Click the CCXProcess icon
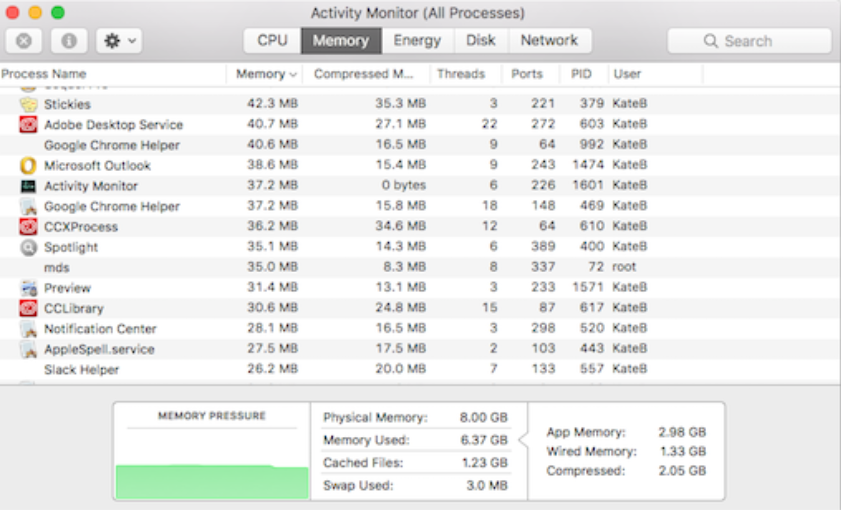The width and height of the screenshot is (841, 510). tap(28, 226)
